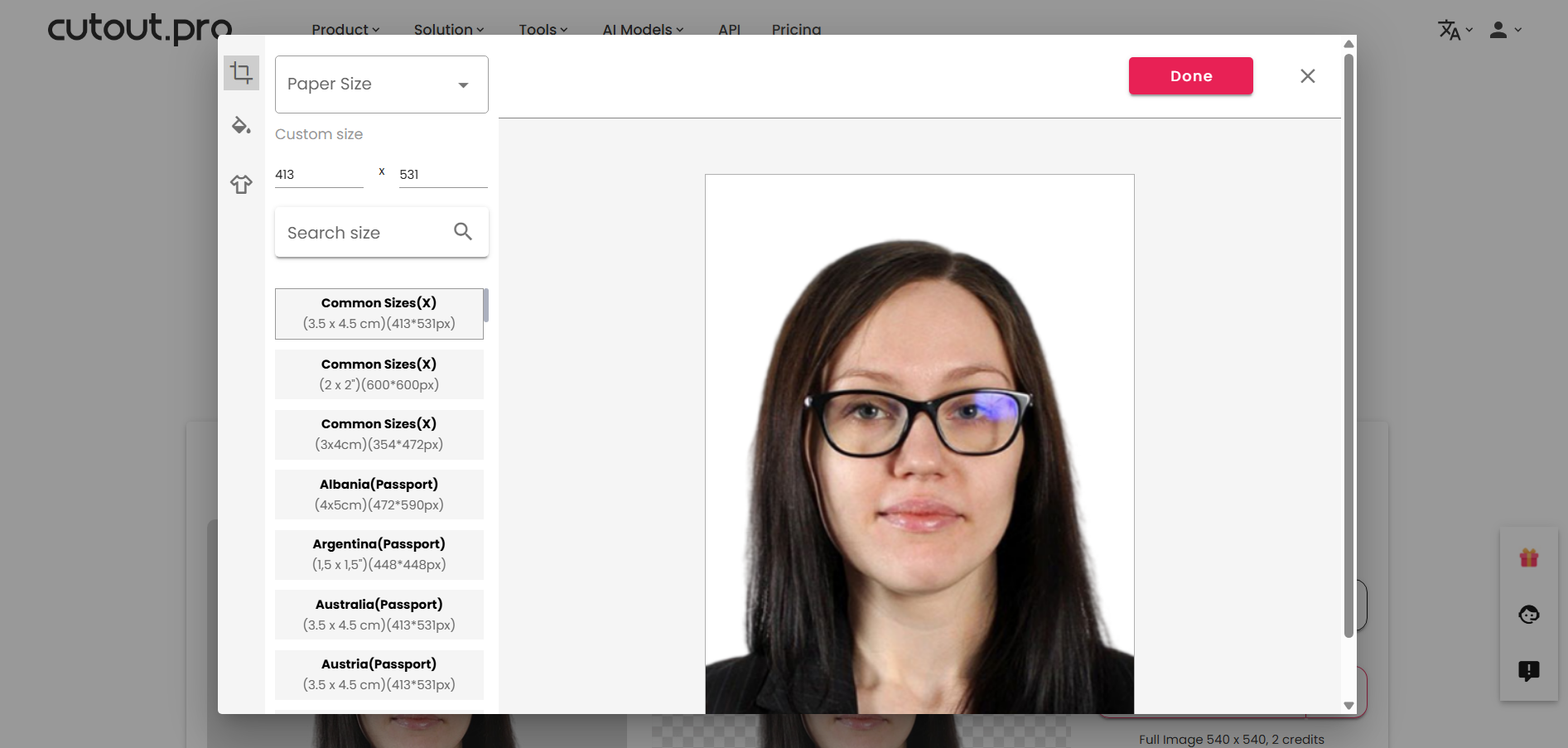Choose Albania Passport size
The image size is (1568, 748).
click(x=379, y=495)
